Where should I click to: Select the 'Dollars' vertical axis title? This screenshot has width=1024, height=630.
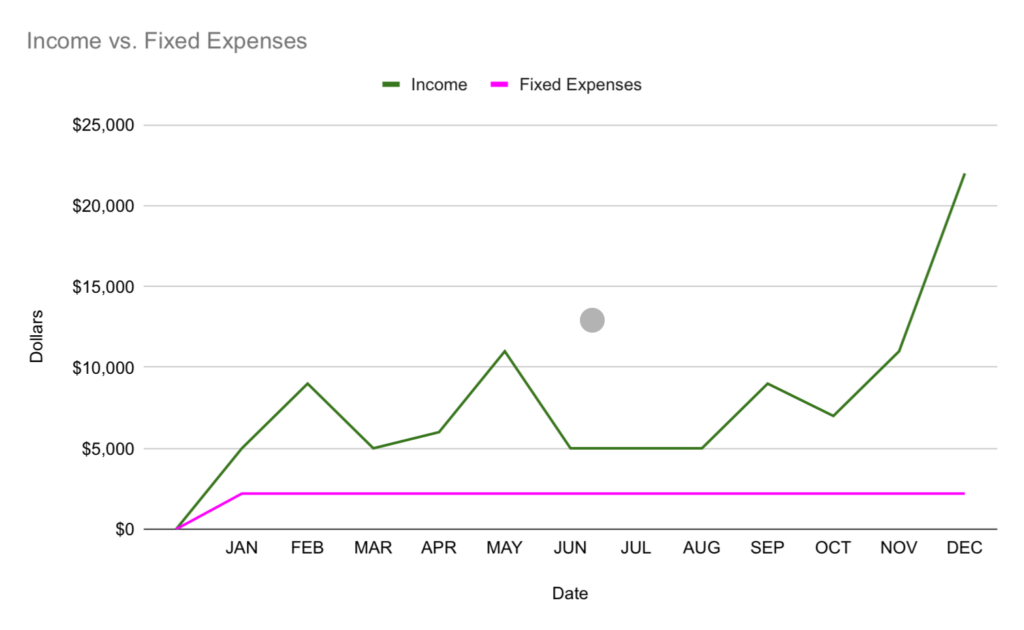pyautogui.click(x=36, y=336)
